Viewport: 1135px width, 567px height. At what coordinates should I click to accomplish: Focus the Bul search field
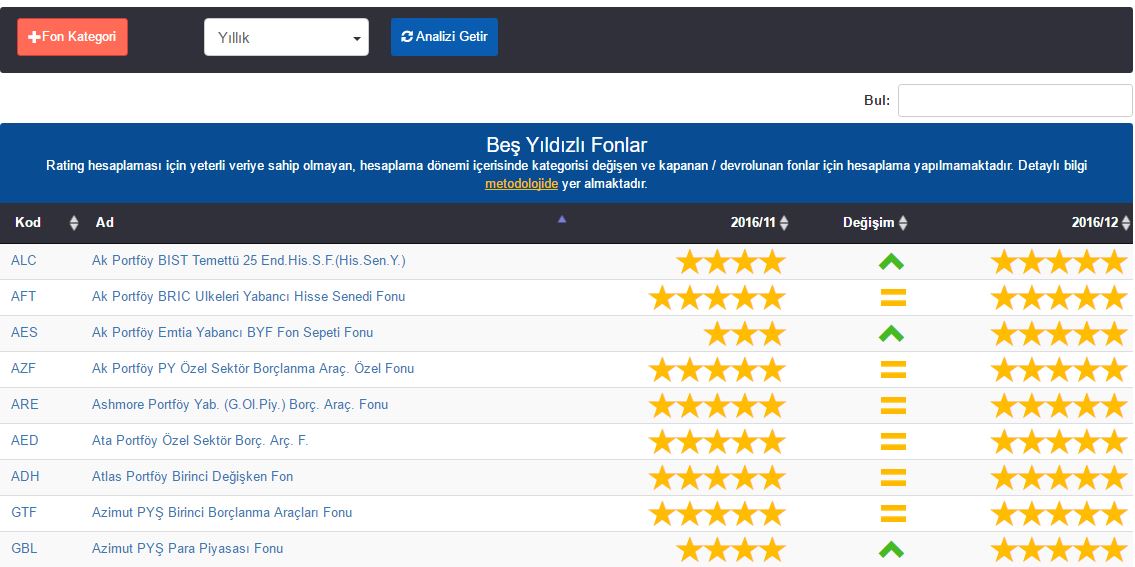[x=1015, y=101]
